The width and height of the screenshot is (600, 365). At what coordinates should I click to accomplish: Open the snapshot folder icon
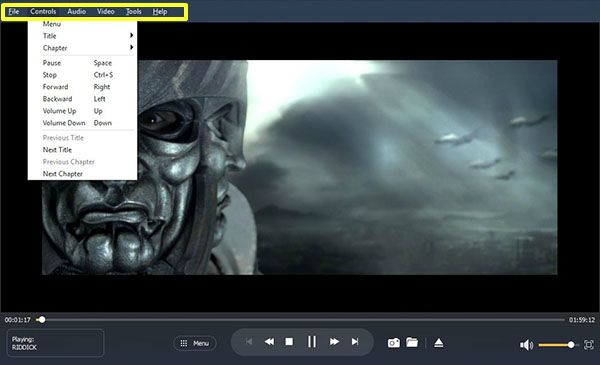coord(412,342)
